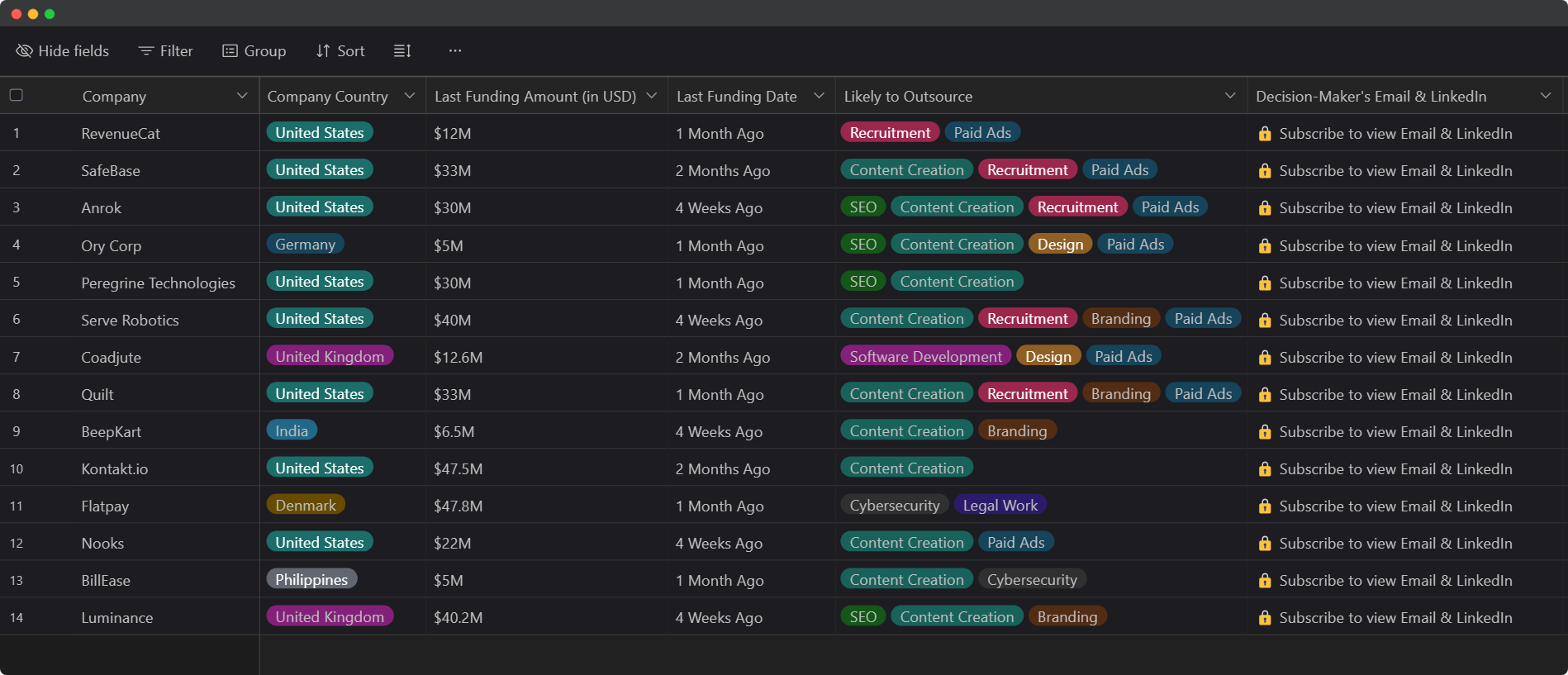1568x675 pixels.
Task: Click the lock icon in RevenueCat row
Action: pyautogui.click(x=1264, y=134)
